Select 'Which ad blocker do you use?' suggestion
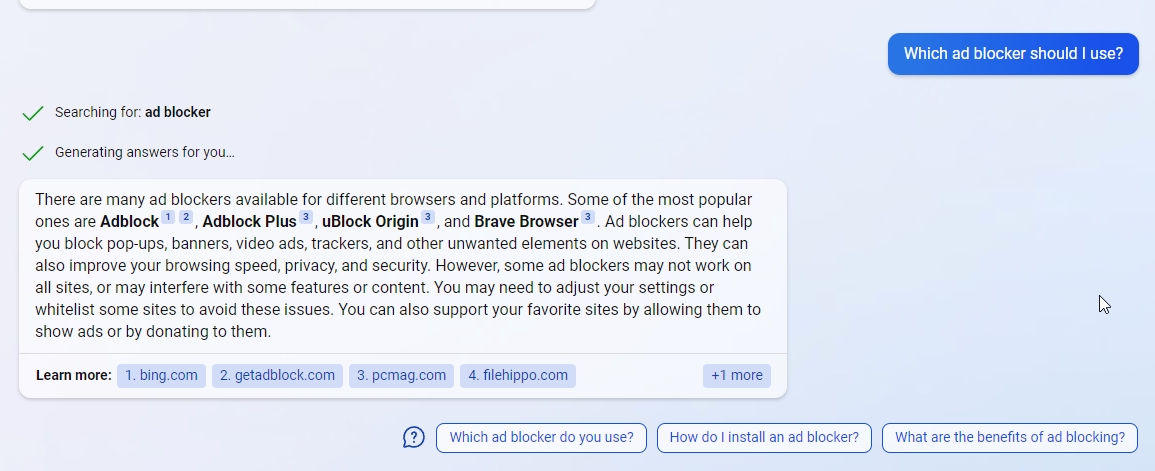The width and height of the screenshot is (1155, 471). 541,437
